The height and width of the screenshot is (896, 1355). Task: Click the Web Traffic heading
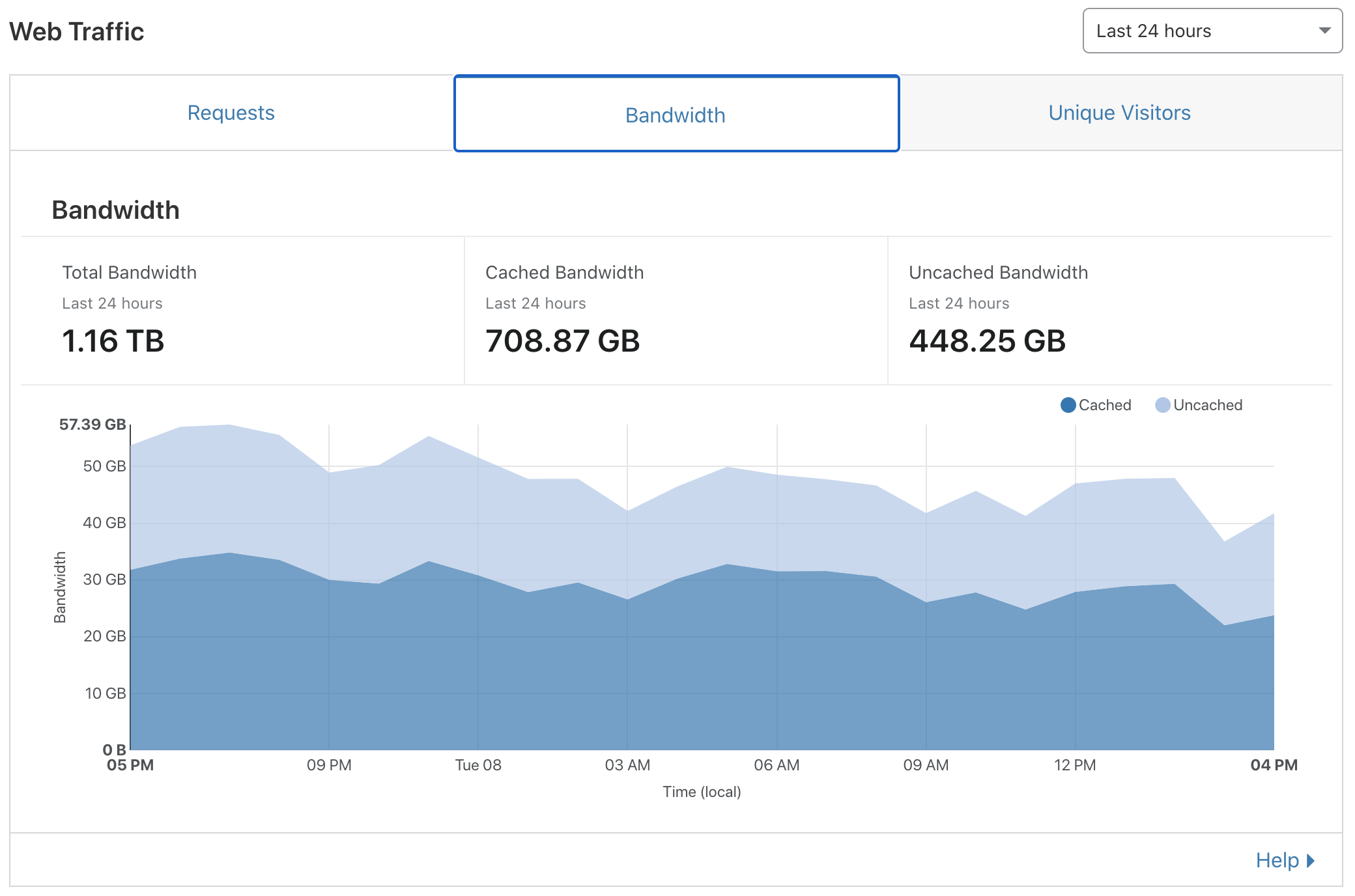[x=77, y=31]
